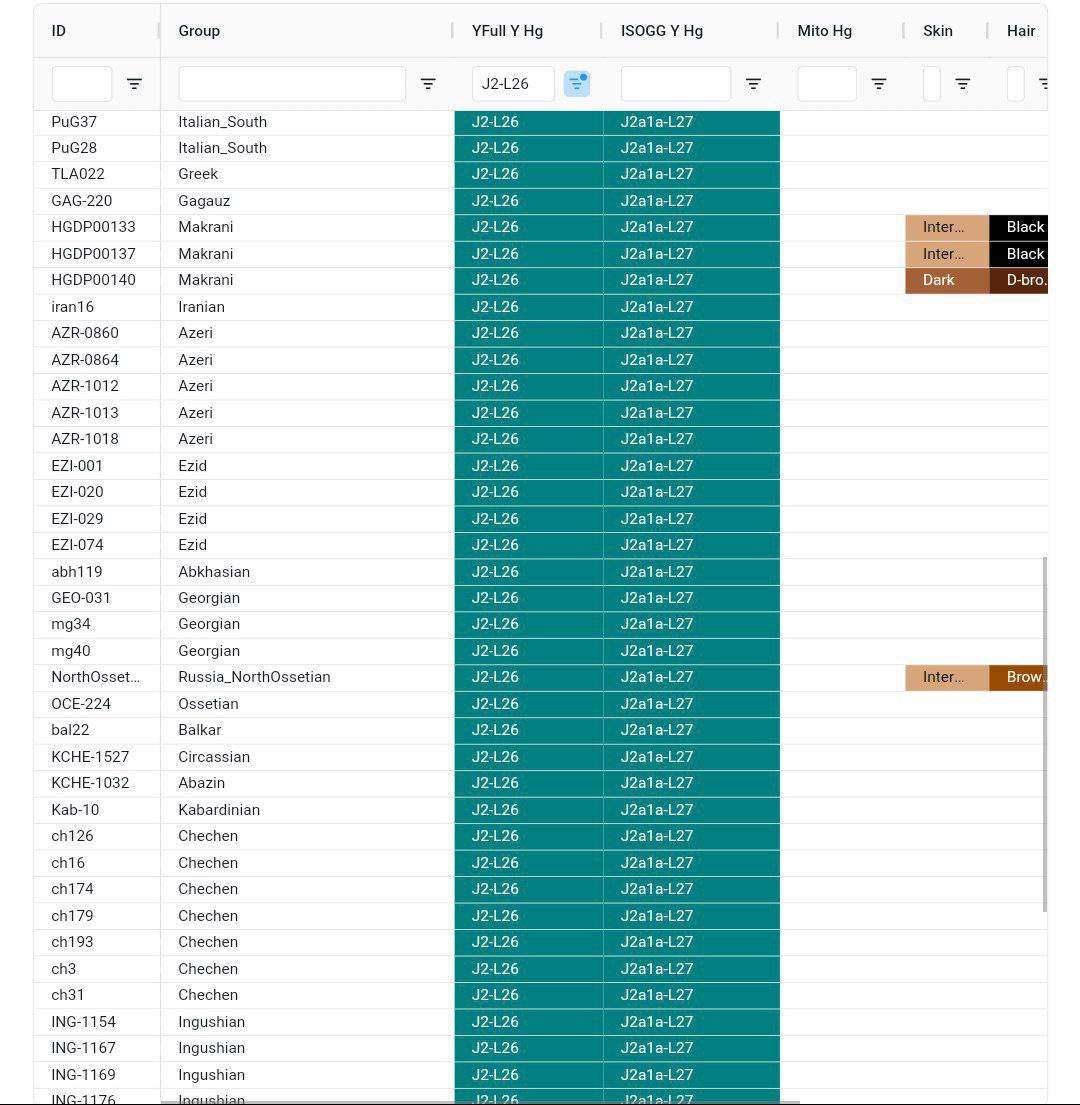
Task: Select the PuG28 ID cell
Action: [x=97, y=148]
